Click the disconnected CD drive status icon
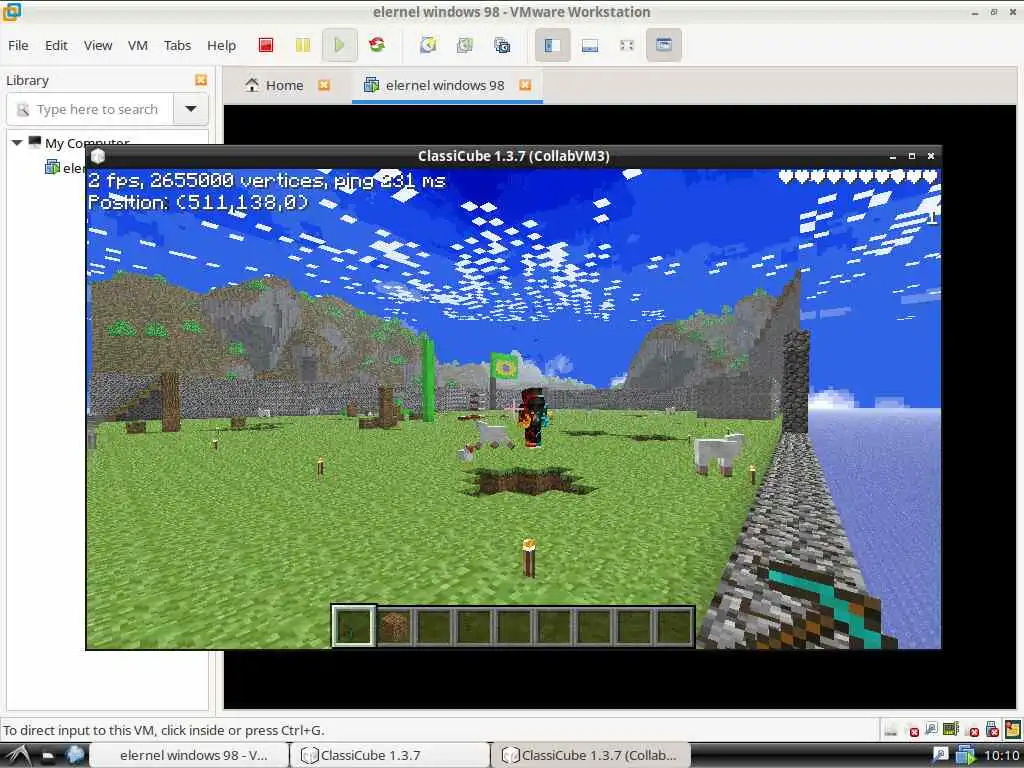Viewport: 1024px width, 768px height. pyautogui.click(x=911, y=729)
